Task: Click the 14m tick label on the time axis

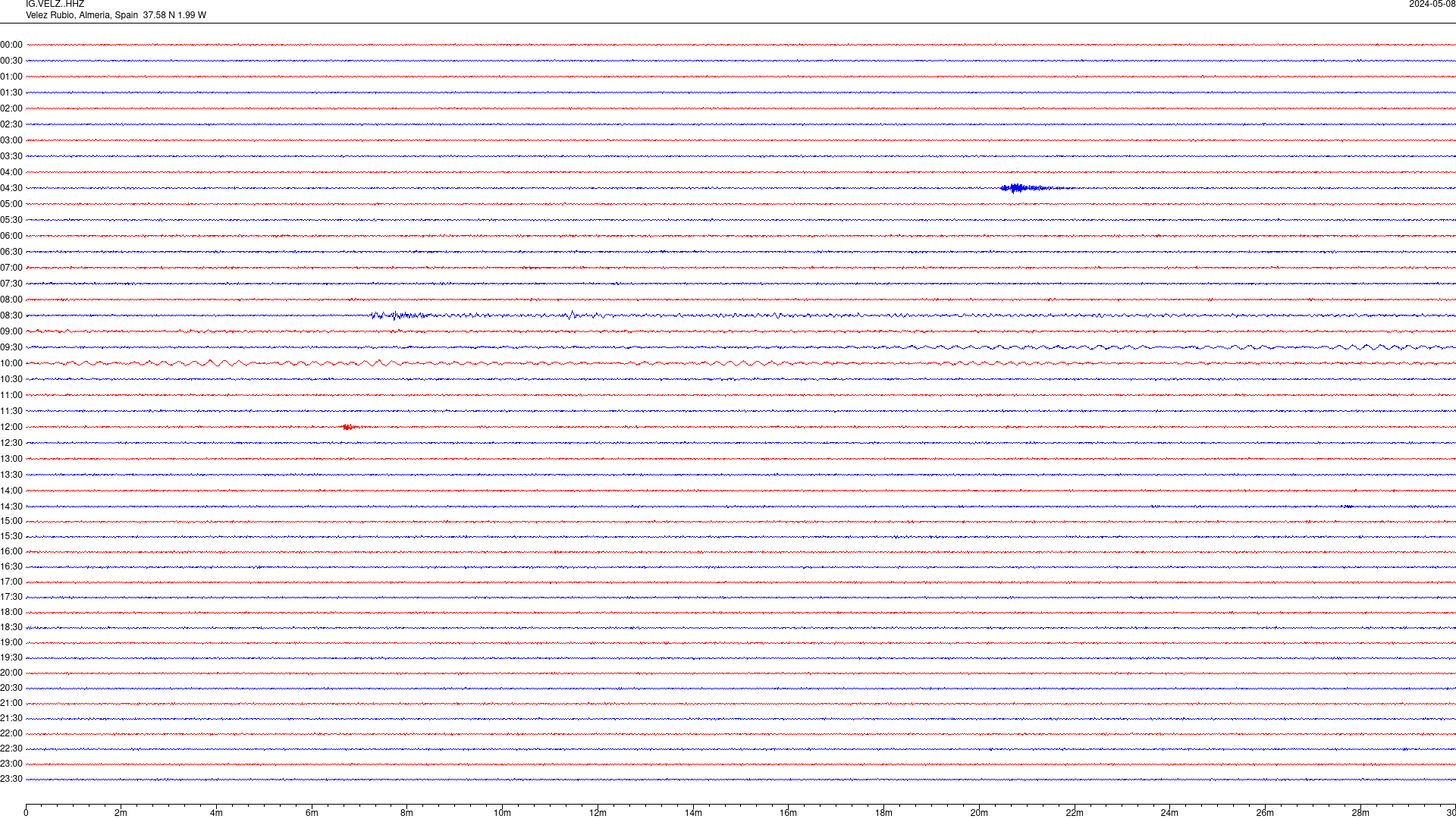Action: pyautogui.click(x=693, y=813)
